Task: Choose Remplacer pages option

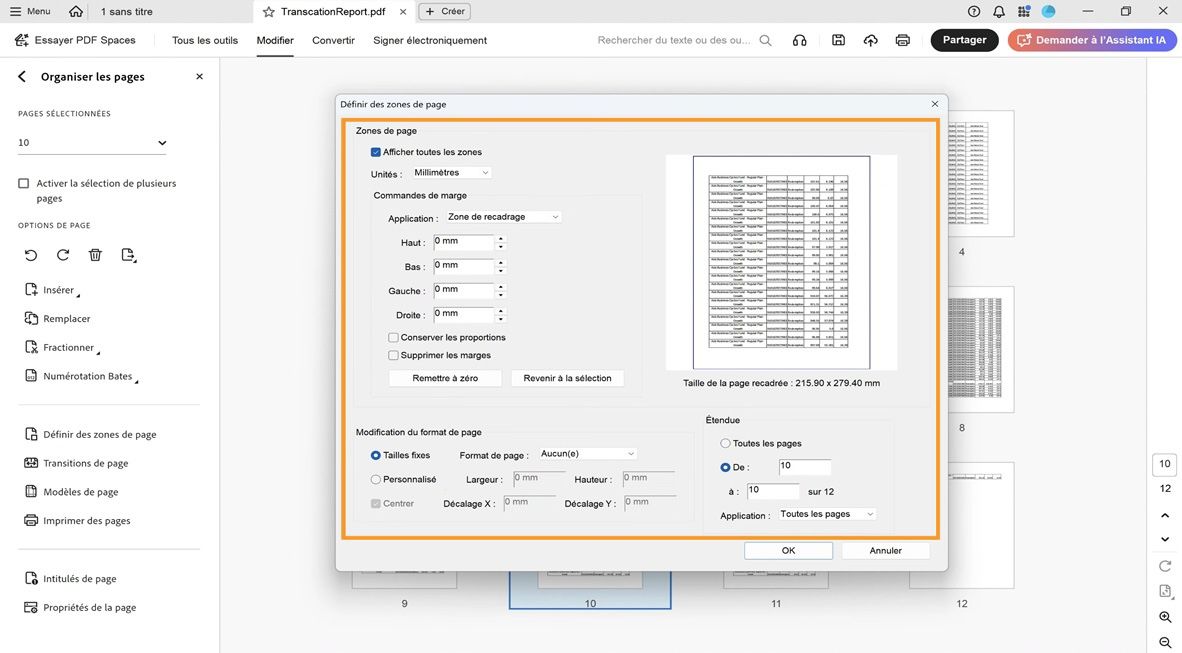Action: click(x=57, y=319)
